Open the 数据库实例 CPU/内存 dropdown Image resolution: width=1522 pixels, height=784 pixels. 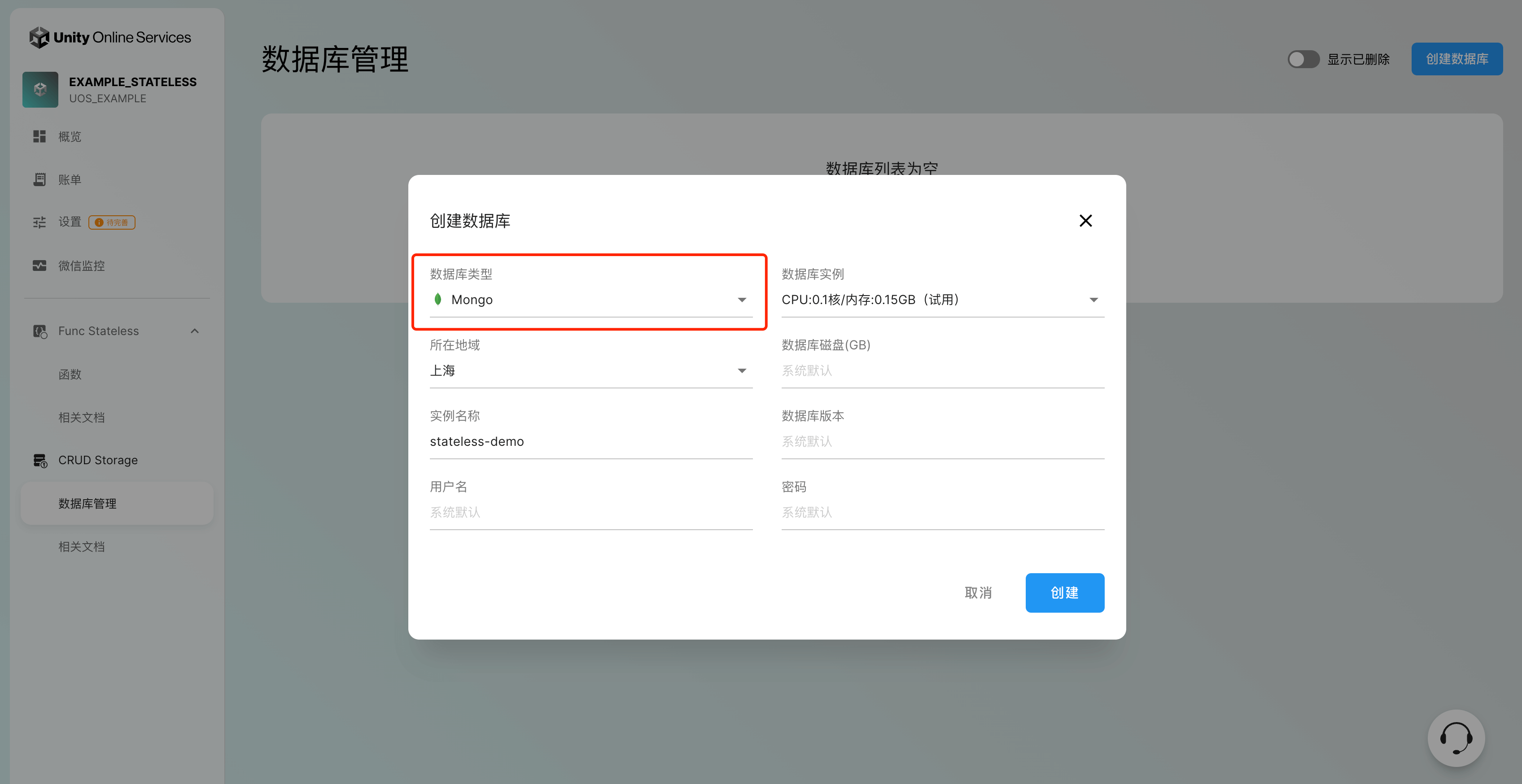tap(942, 300)
